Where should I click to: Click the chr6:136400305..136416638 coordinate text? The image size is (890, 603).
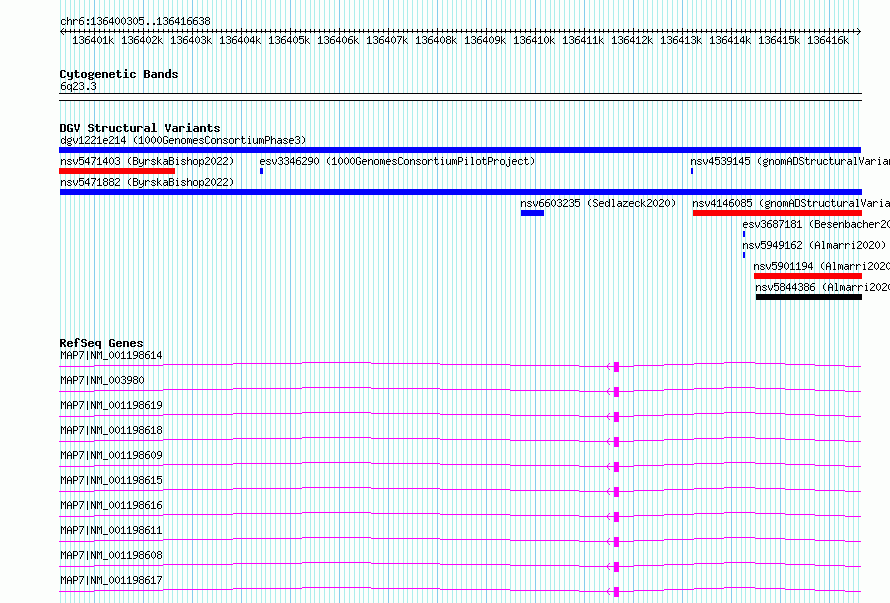(x=135, y=22)
